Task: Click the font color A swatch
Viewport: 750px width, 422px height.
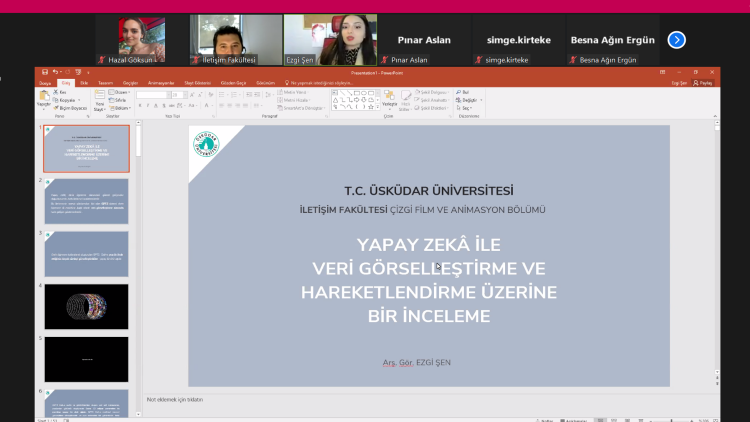Action: pos(207,105)
